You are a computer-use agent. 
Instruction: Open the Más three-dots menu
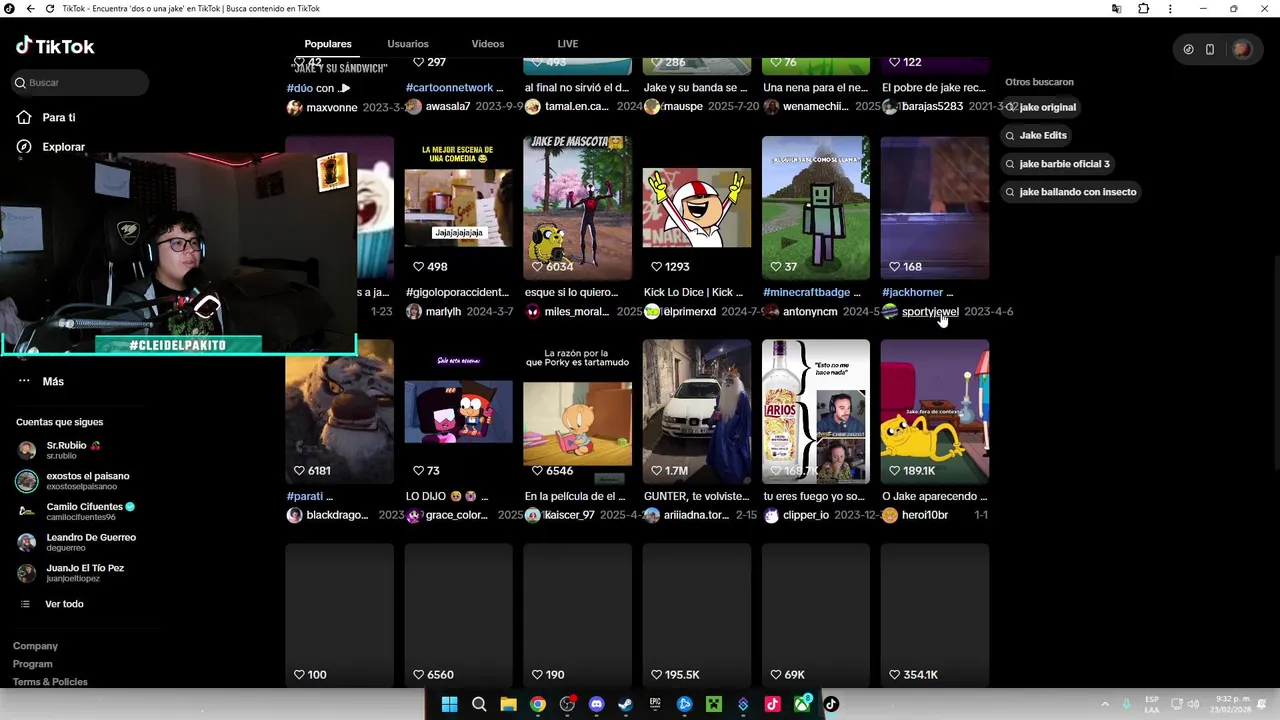pos(24,381)
